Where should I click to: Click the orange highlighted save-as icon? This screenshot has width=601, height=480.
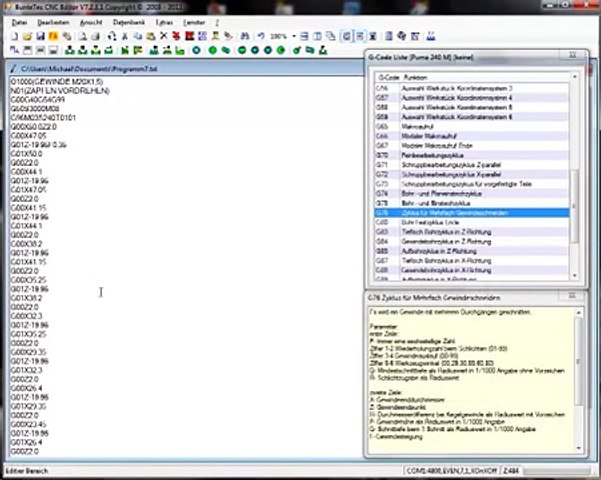[53, 36]
